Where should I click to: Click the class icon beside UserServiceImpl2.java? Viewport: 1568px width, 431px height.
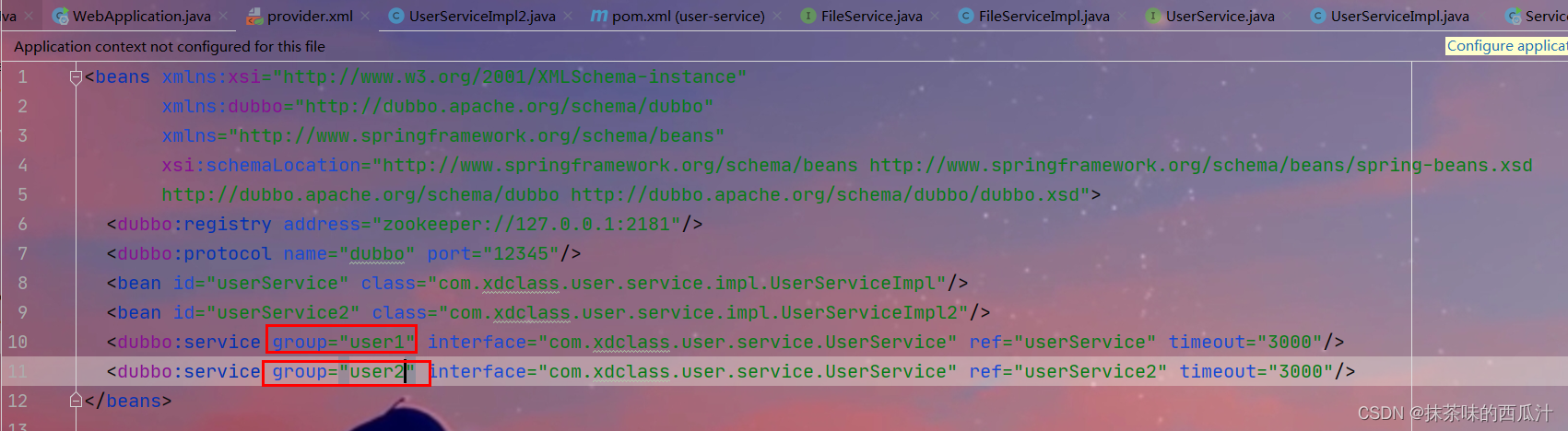(396, 16)
